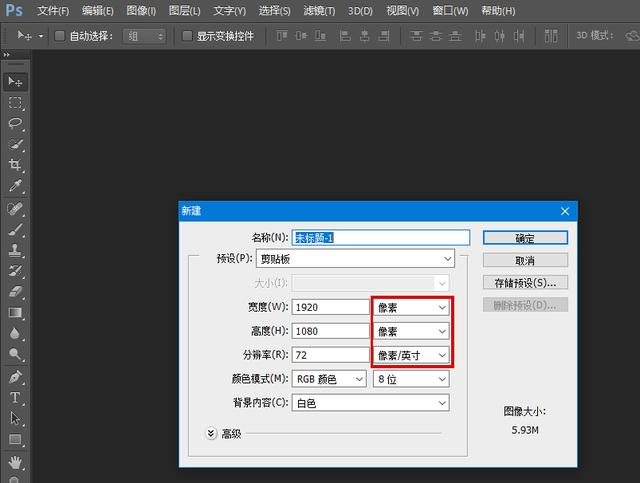Click align right edges icon
Image resolution: width=640 pixels, height=483 pixels.
(x=384, y=36)
